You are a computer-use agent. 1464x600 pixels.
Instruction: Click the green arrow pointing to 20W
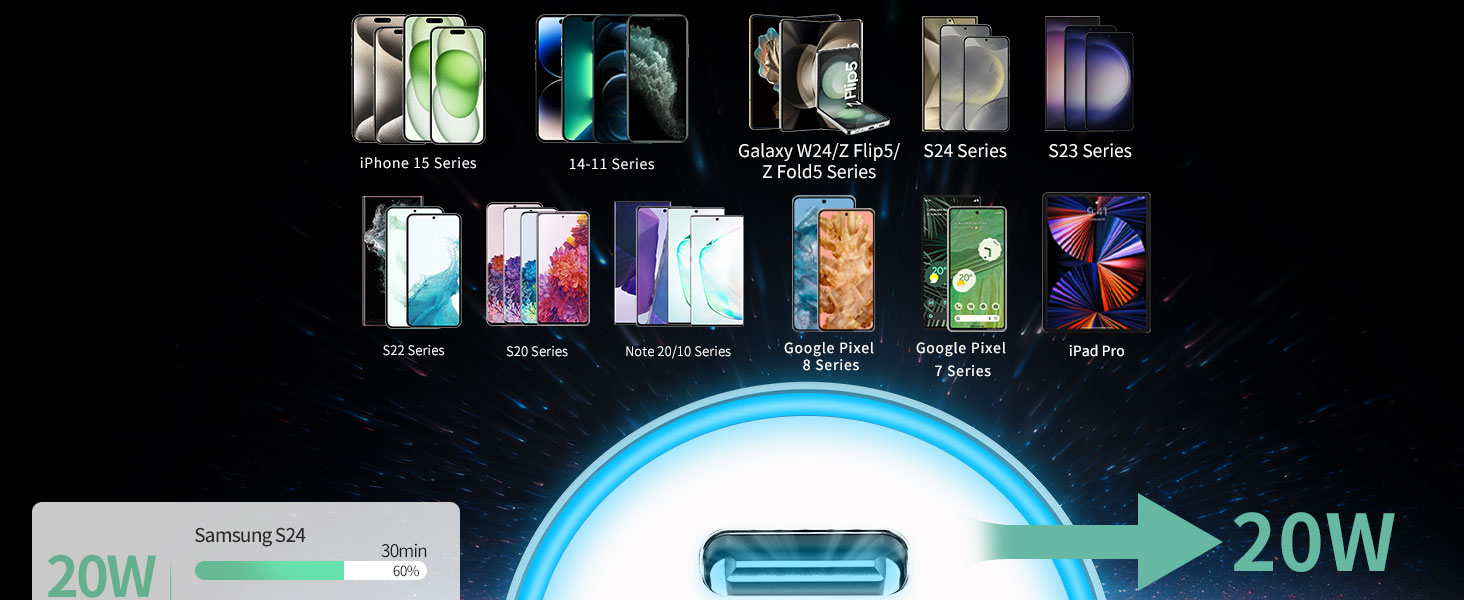coord(1098,541)
